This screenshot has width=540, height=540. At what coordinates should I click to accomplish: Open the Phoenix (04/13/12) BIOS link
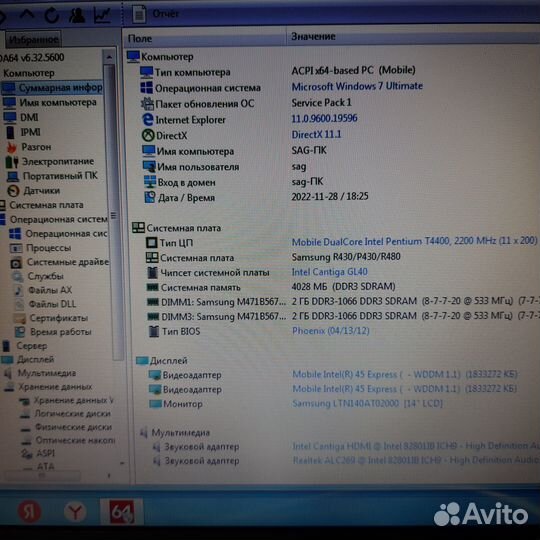click(x=331, y=331)
